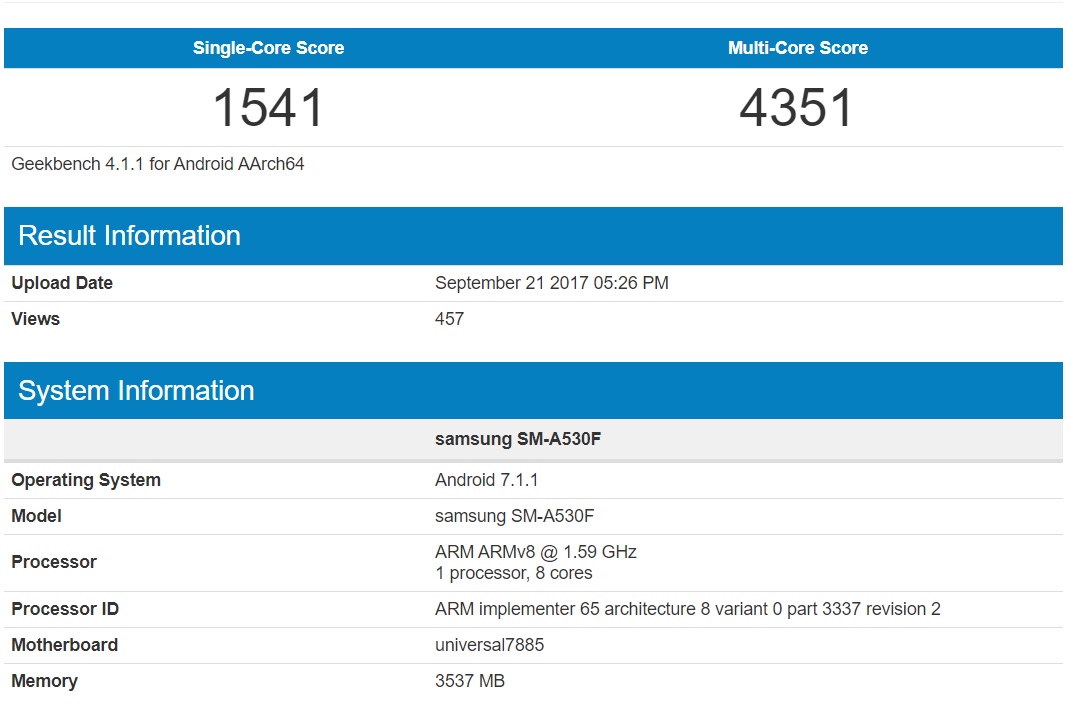Viewport: 1073px width, 723px height.
Task: Select the Android 7.1.1 value
Action: [x=487, y=480]
